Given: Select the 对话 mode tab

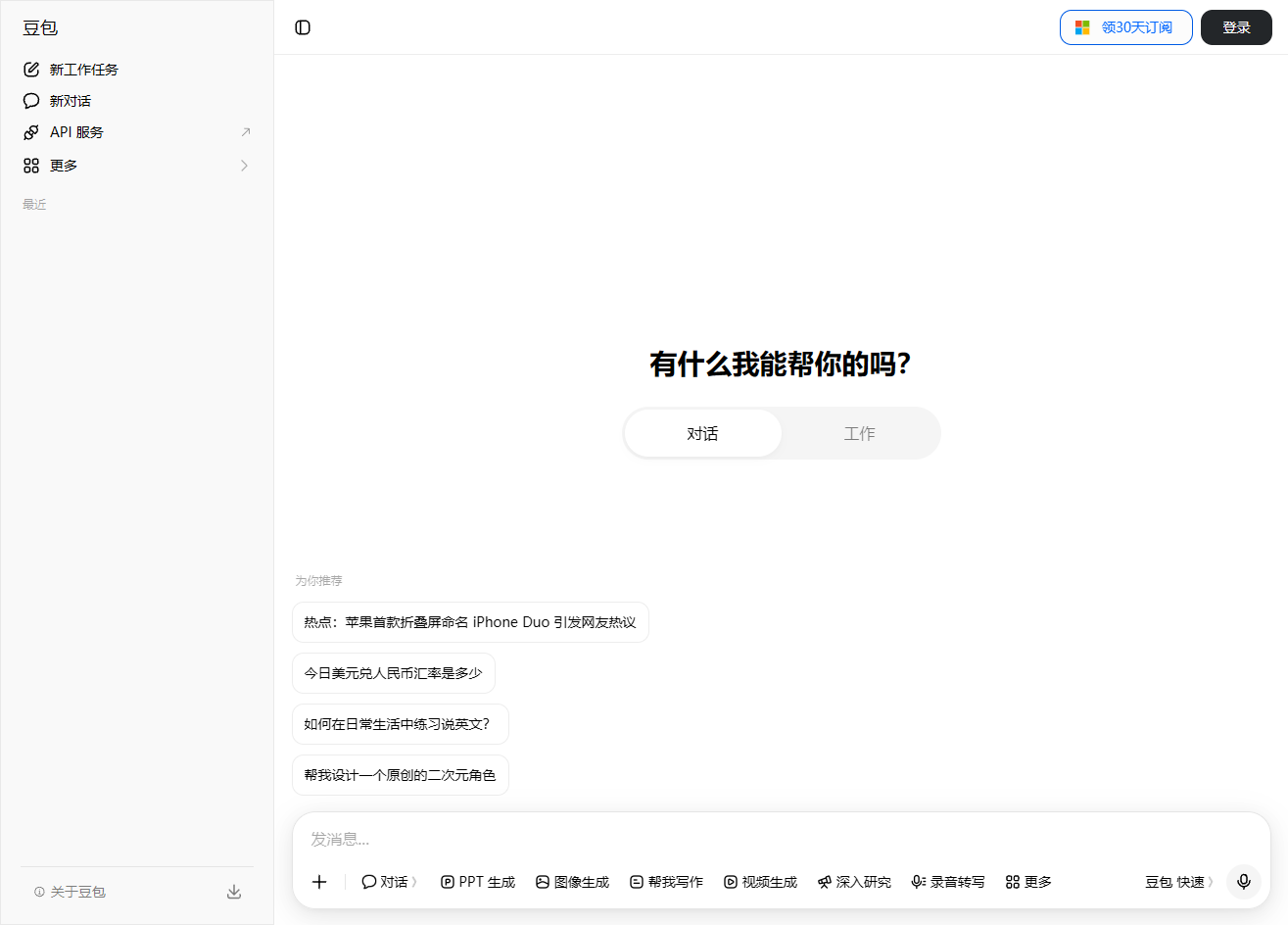Looking at the screenshot, I should click(702, 433).
